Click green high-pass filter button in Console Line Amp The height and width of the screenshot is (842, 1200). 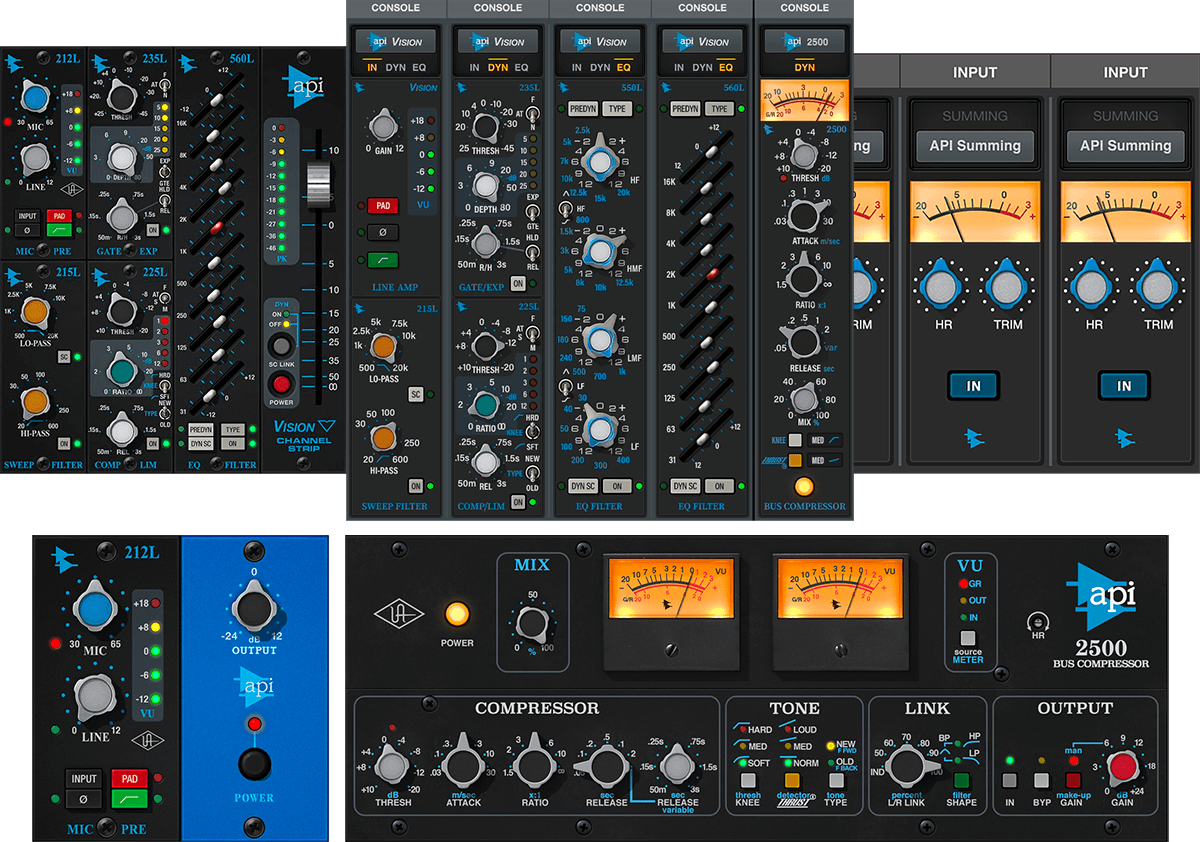point(383,259)
